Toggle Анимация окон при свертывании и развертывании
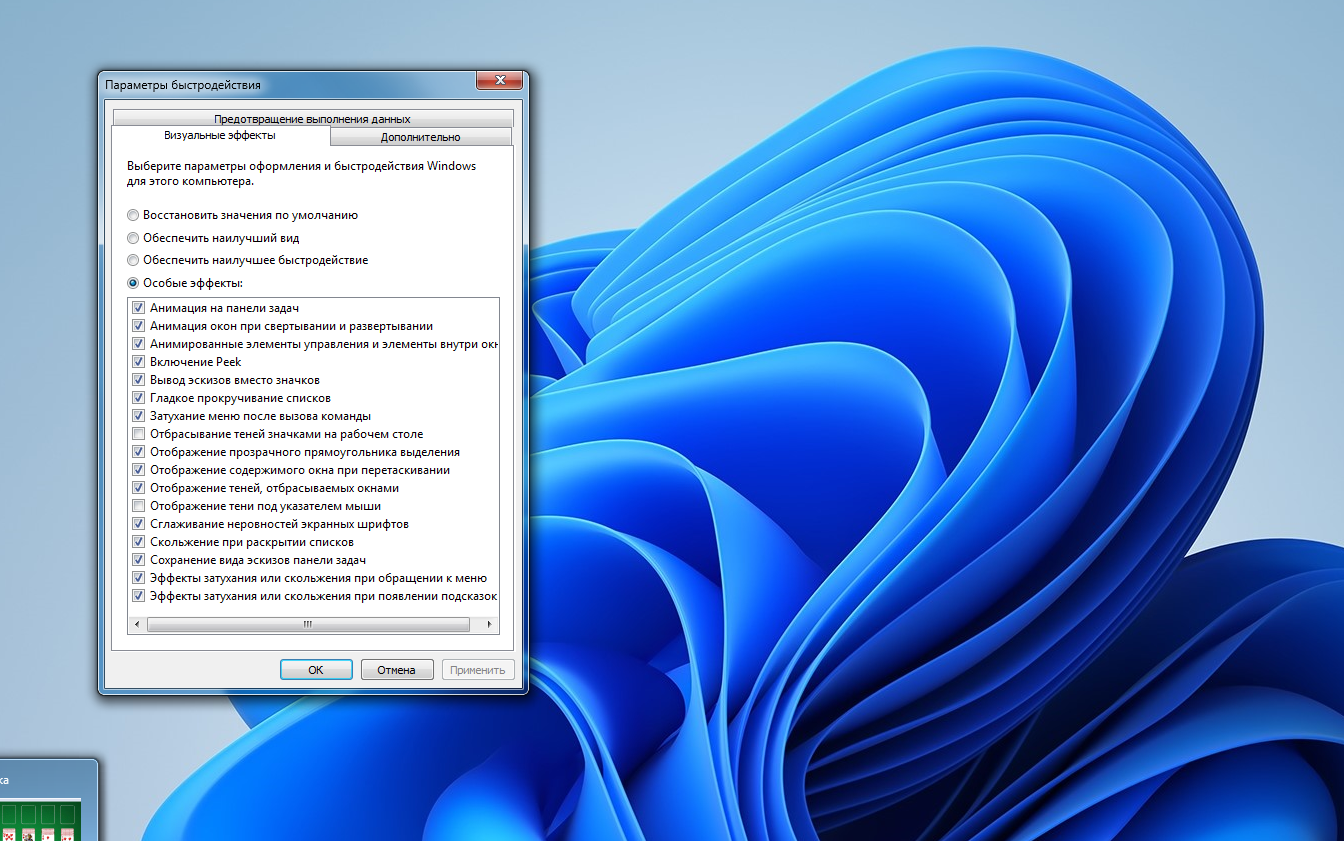 [x=138, y=326]
